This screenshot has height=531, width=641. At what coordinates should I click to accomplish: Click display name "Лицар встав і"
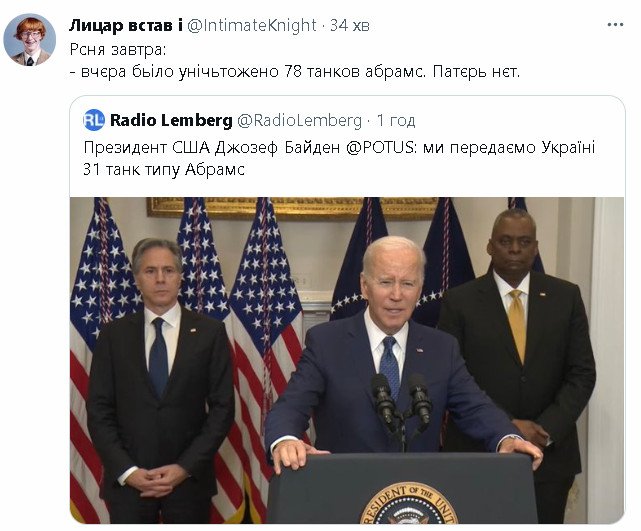[125, 24]
